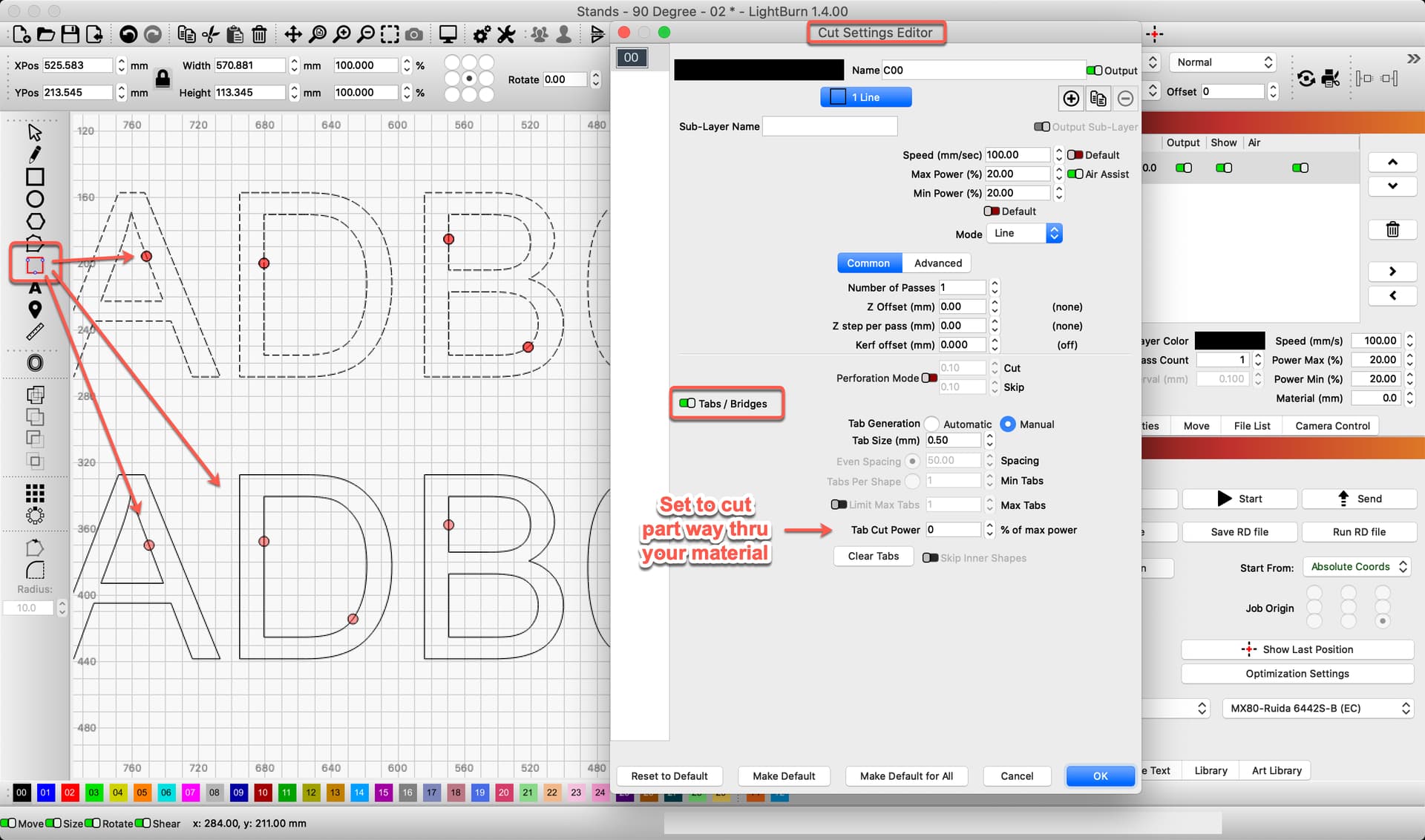
Task: Open Start From Absolute Coords dropdown
Action: coord(1357,567)
